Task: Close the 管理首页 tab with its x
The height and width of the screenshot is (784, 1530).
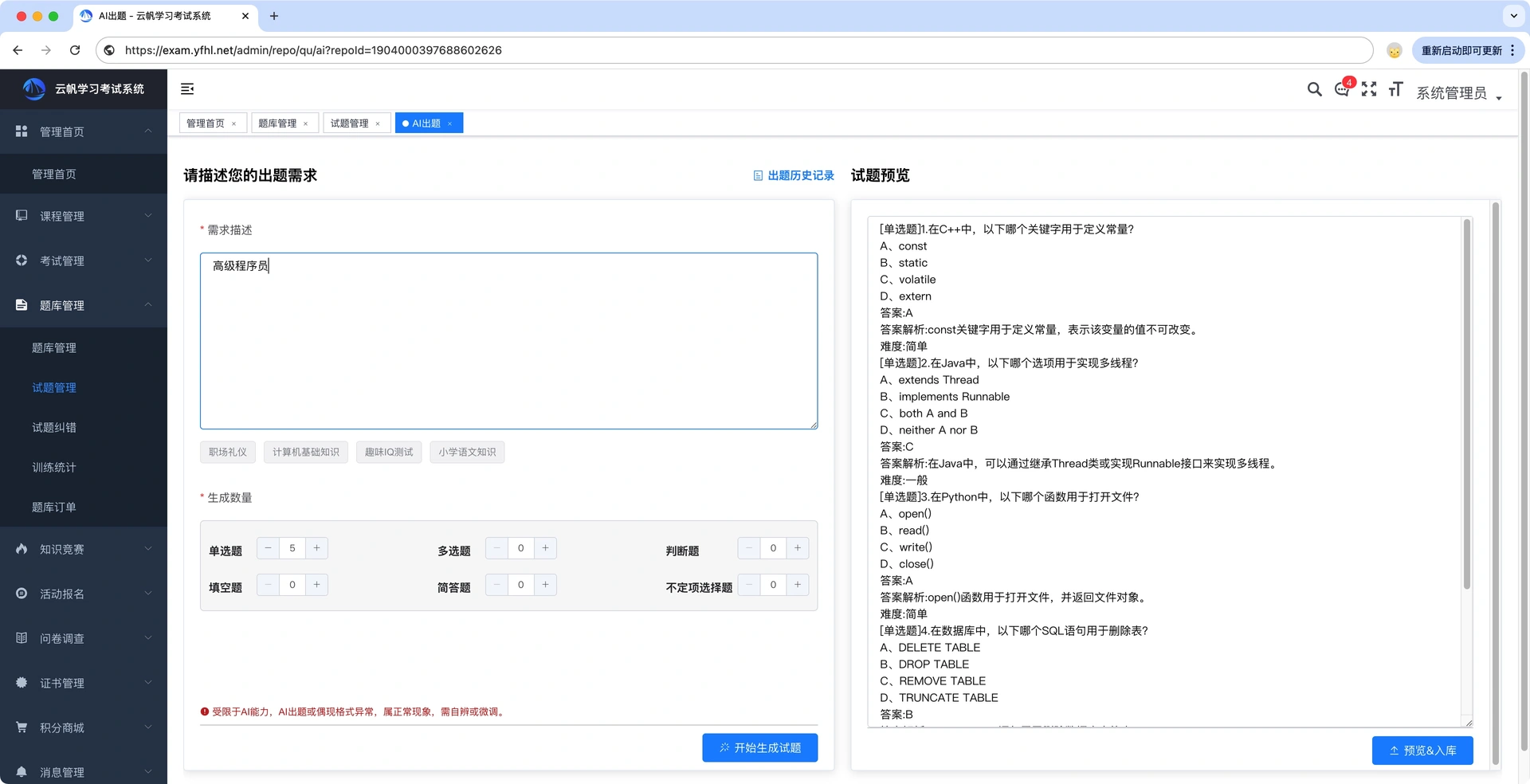Action: (x=233, y=123)
